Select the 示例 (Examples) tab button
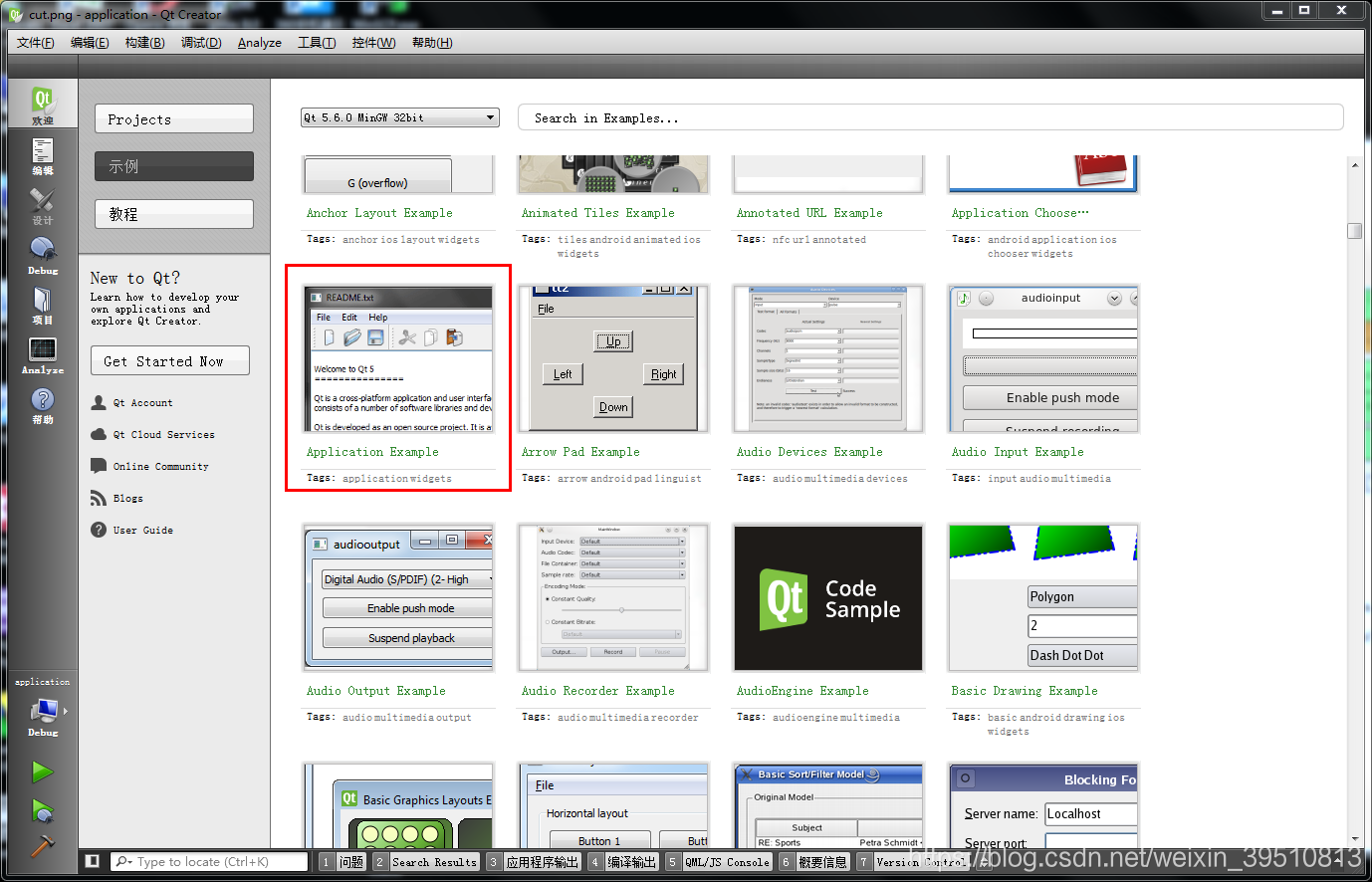 [174, 166]
